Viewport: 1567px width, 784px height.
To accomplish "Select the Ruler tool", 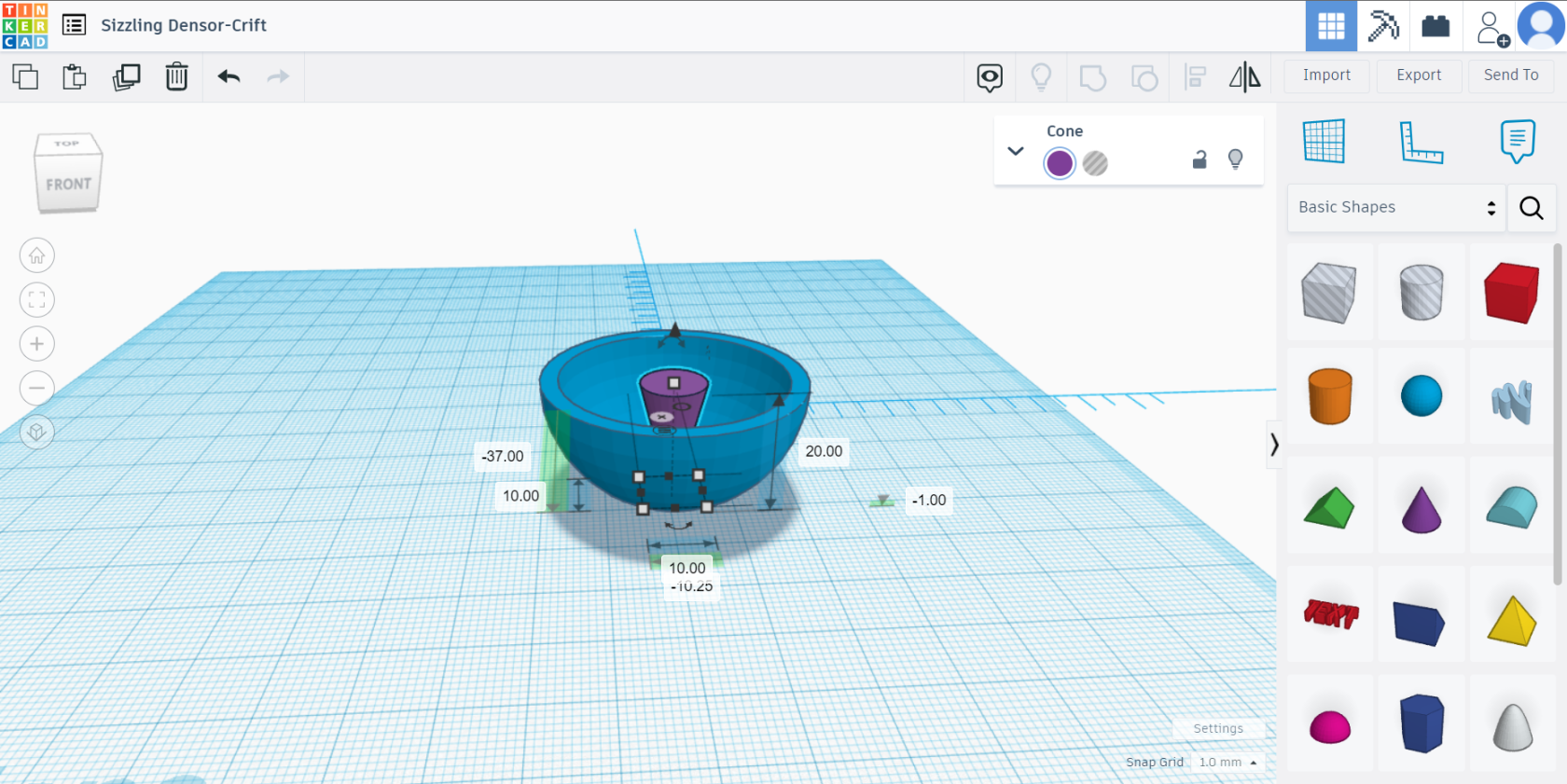I will 1421,142.
